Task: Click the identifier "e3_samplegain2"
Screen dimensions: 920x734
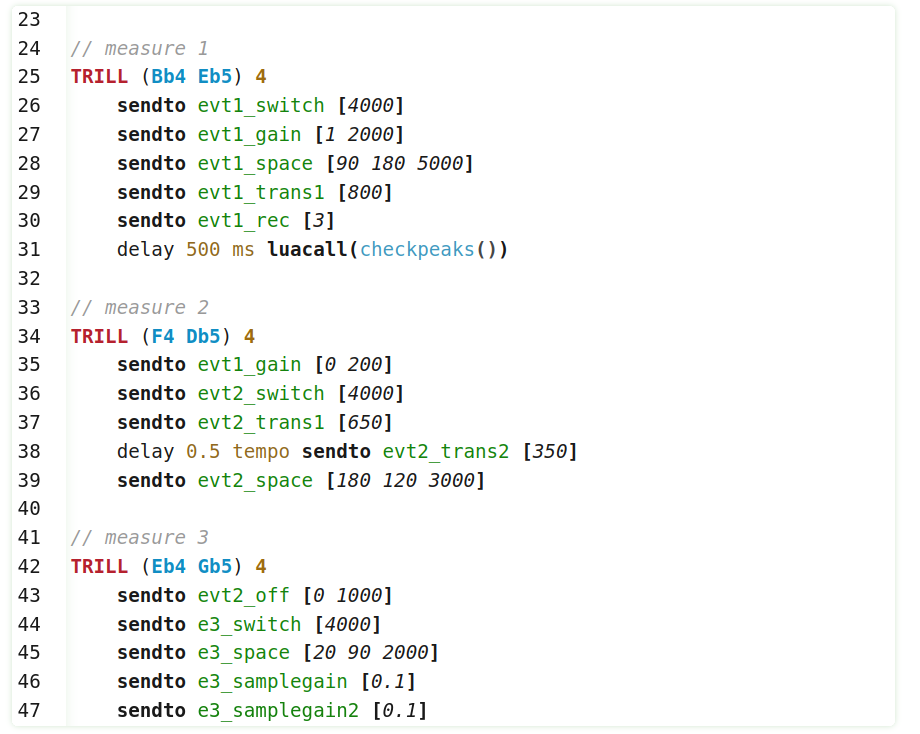Action: click(x=278, y=711)
